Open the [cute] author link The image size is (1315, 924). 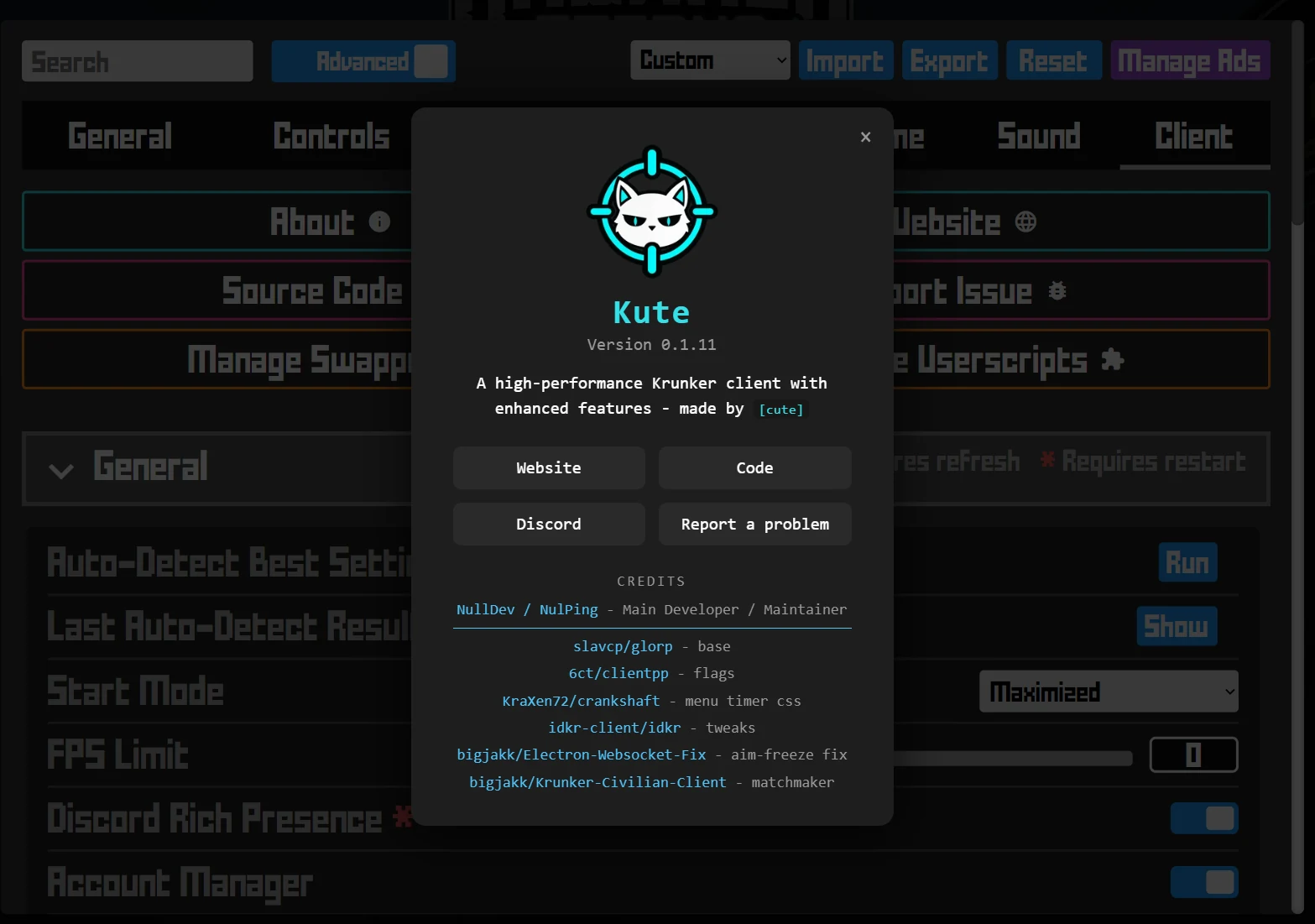[780, 410]
